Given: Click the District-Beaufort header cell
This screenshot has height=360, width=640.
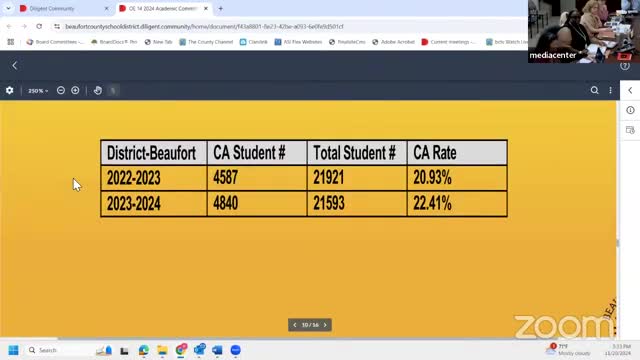Looking at the screenshot, I should coord(154,153).
